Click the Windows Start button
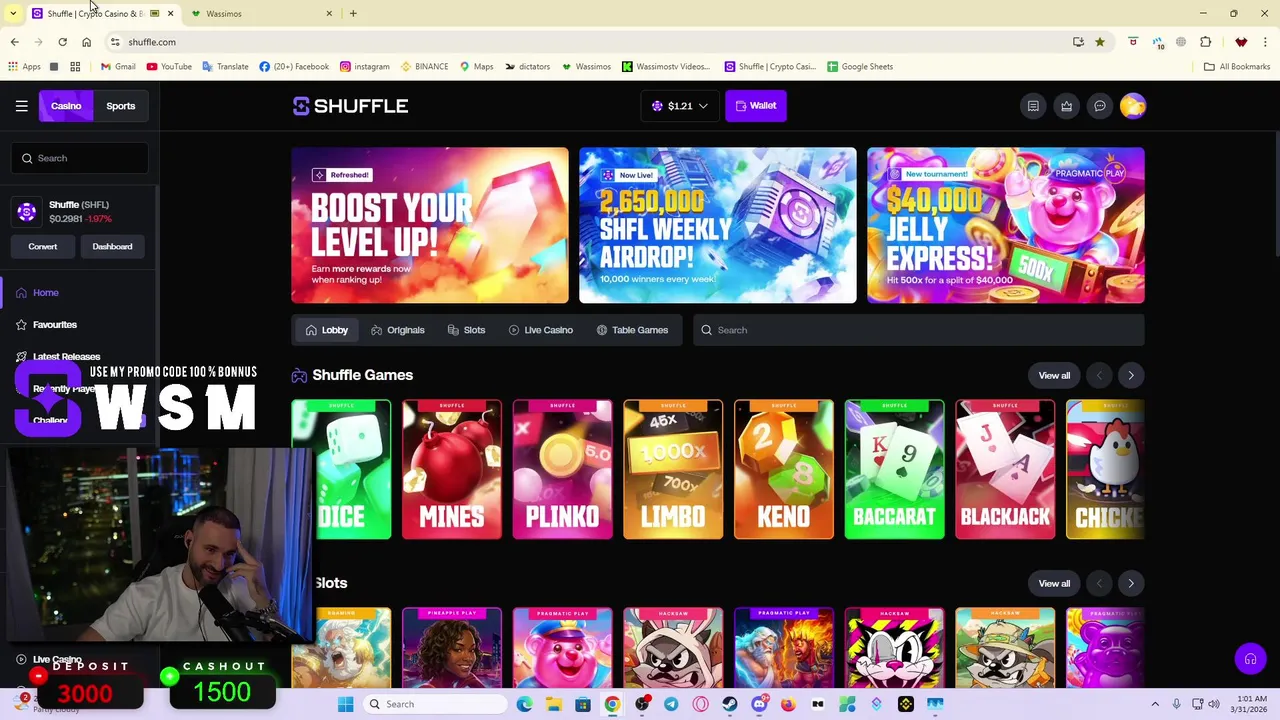The height and width of the screenshot is (720, 1280). coord(345,704)
